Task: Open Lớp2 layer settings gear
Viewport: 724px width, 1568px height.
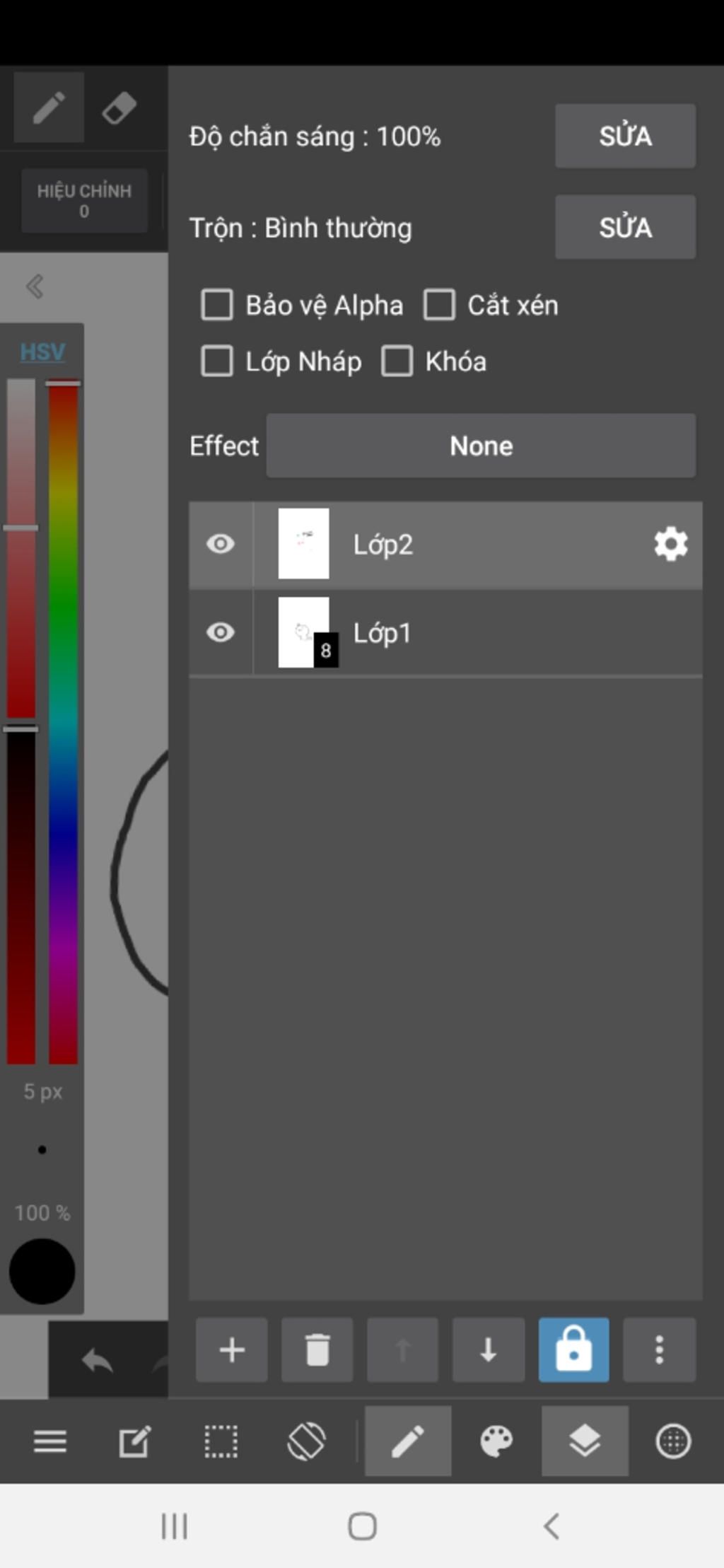Action: tap(670, 544)
